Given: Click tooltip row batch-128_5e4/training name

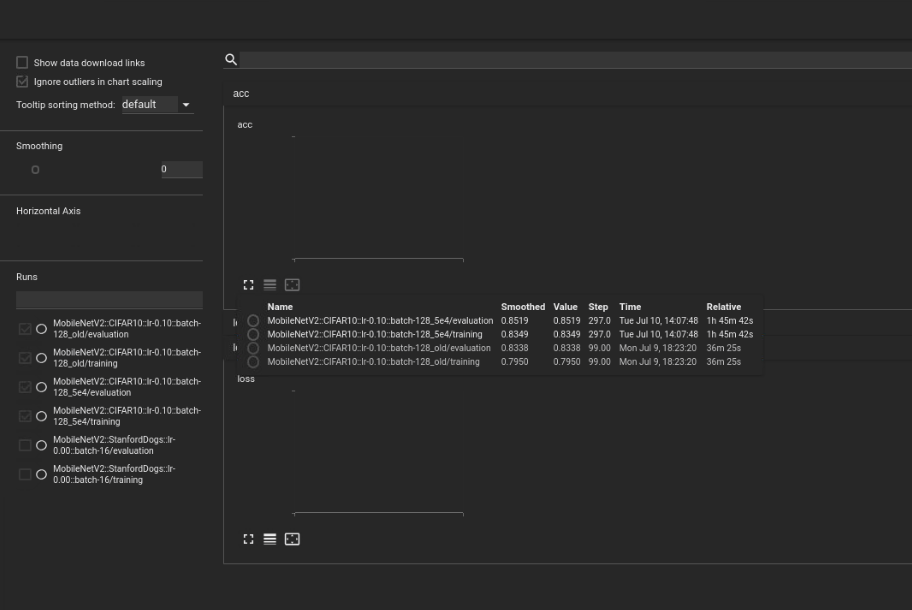Looking at the screenshot, I should click(x=375, y=334).
